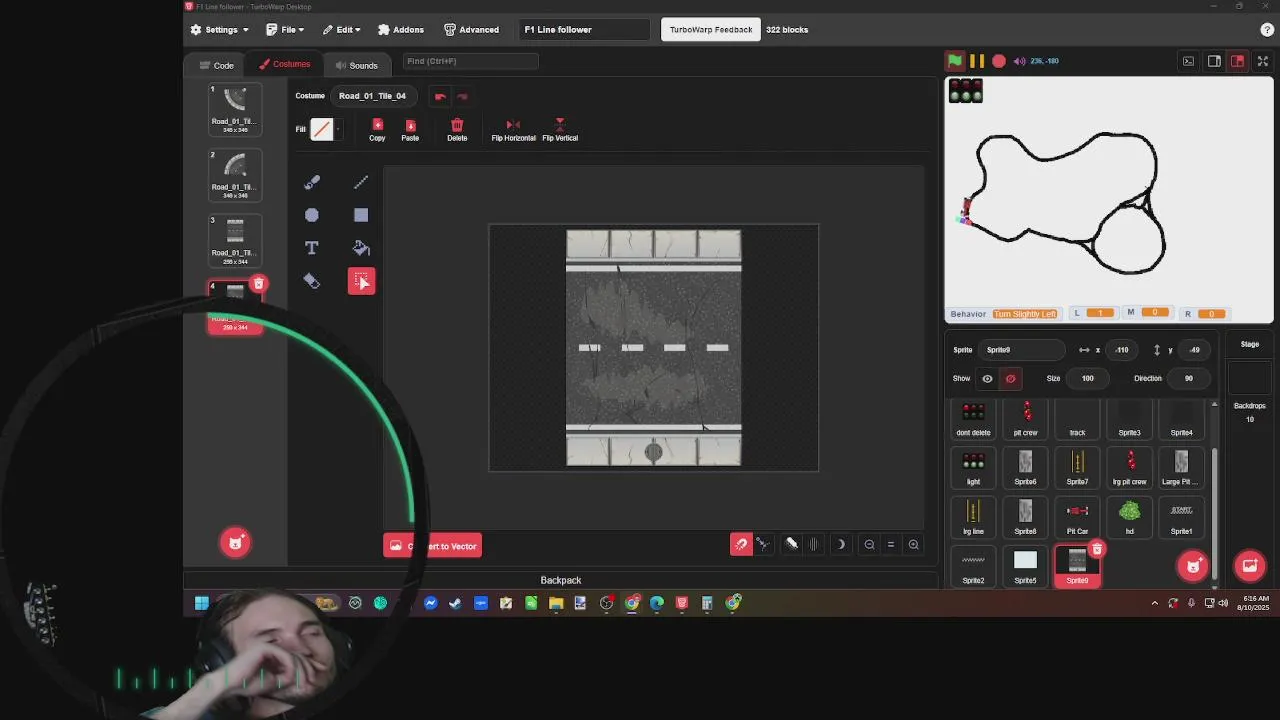The width and height of the screenshot is (1280, 720).
Task: Open Choose a Costume button
Action: point(235,542)
